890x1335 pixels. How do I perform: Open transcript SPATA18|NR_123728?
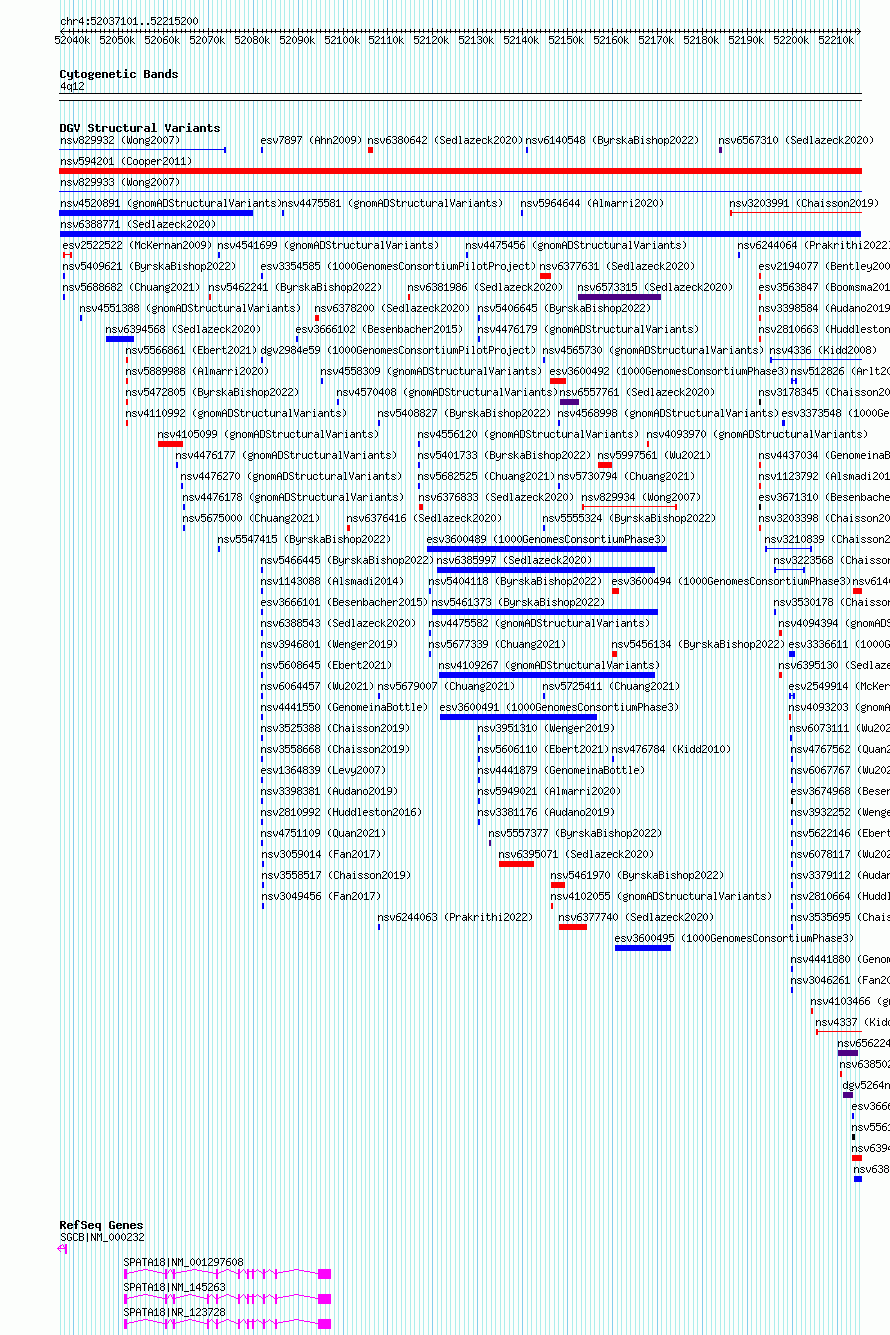tap(174, 1312)
